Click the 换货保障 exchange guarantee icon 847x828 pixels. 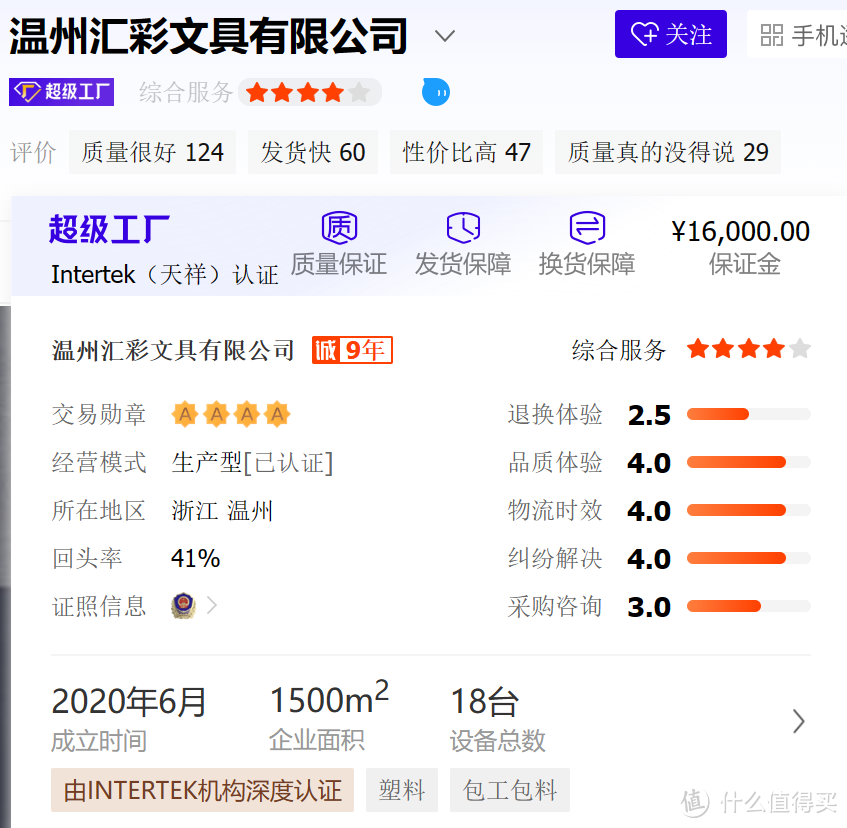[x=587, y=228]
